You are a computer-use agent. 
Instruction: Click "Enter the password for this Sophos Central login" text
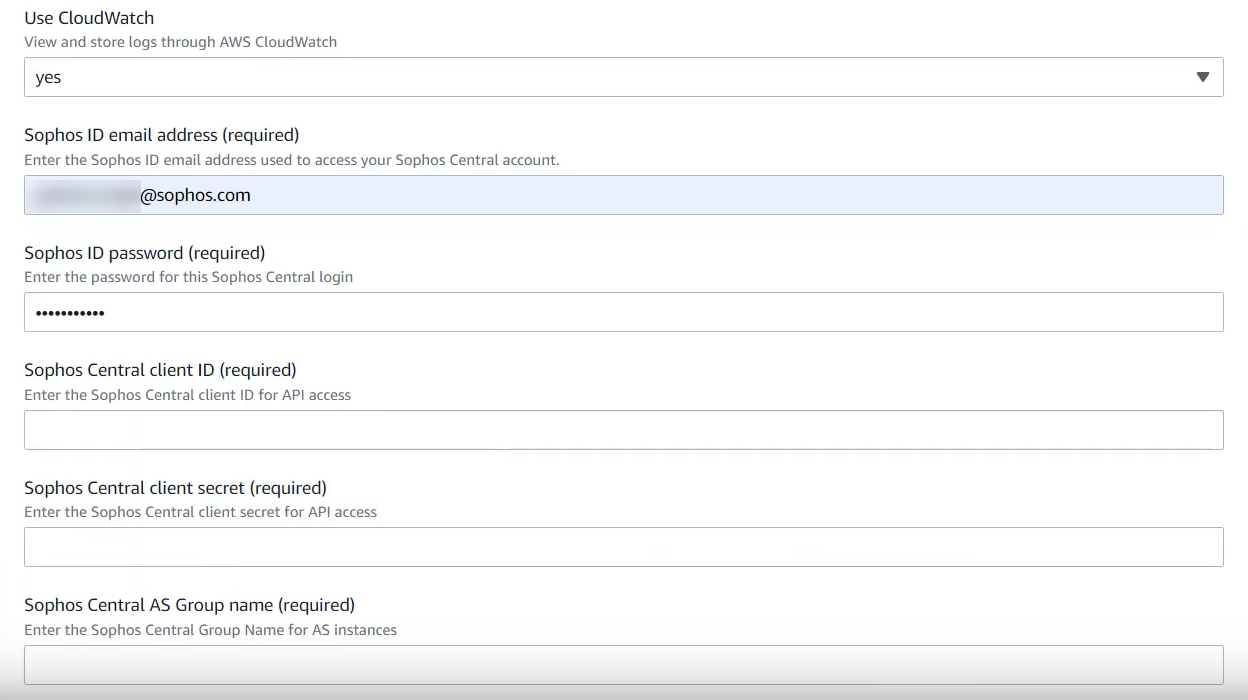(x=188, y=277)
